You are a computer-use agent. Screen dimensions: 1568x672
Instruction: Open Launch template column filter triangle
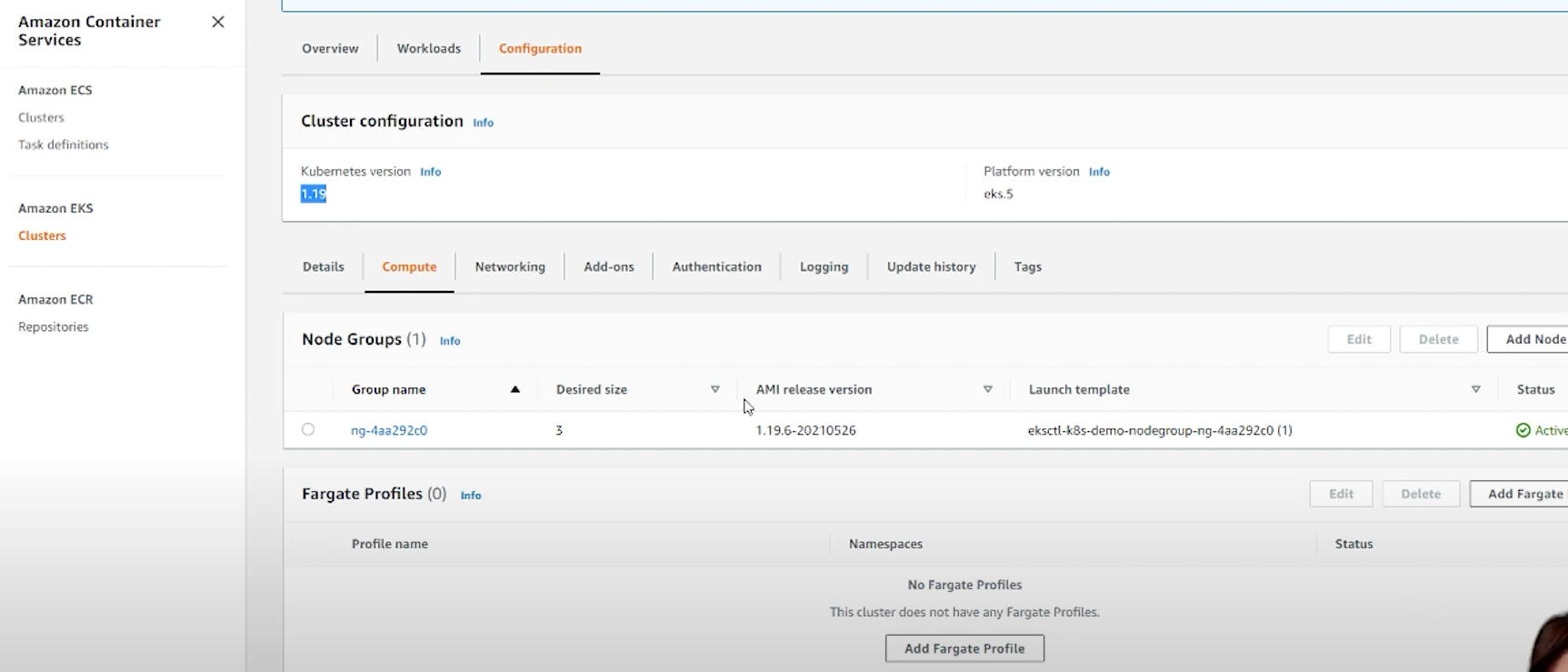pos(1476,389)
